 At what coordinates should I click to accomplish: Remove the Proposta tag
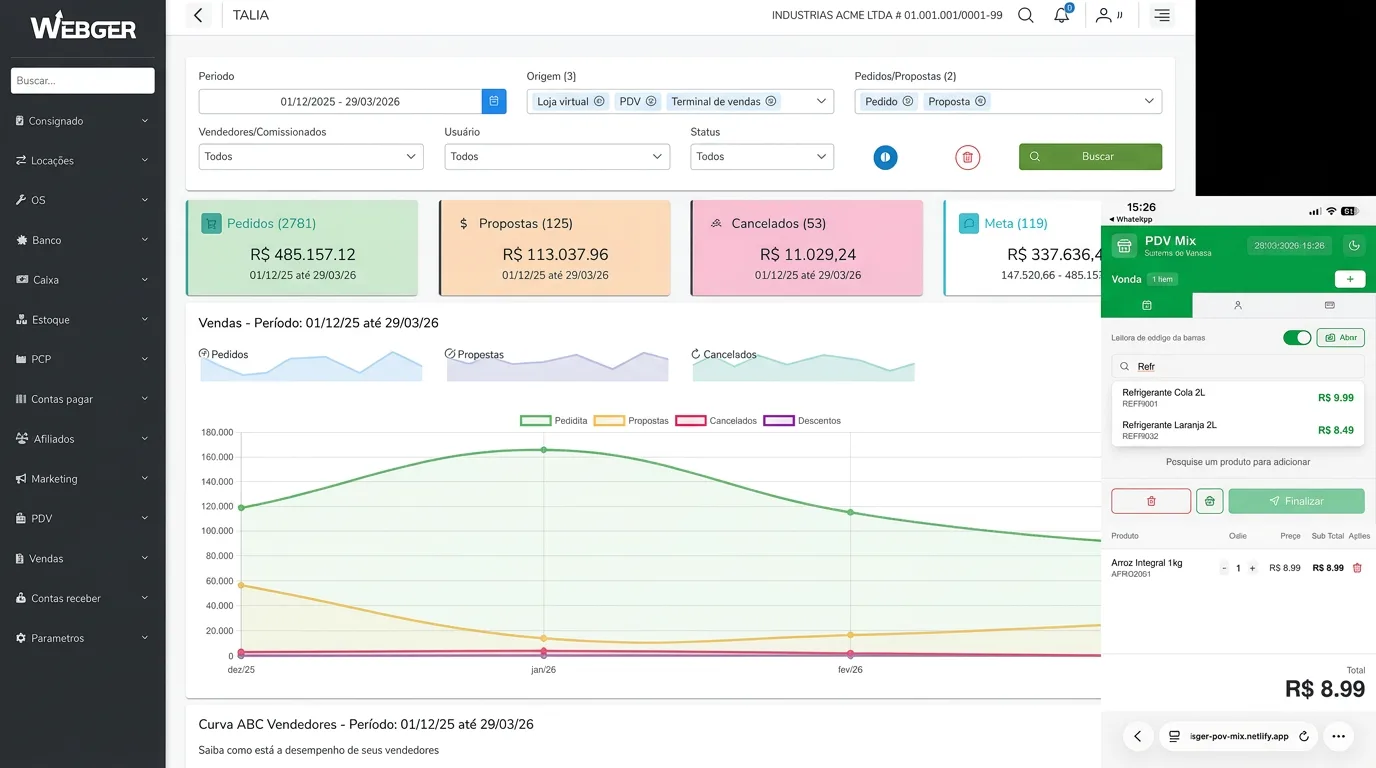tap(980, 101)
